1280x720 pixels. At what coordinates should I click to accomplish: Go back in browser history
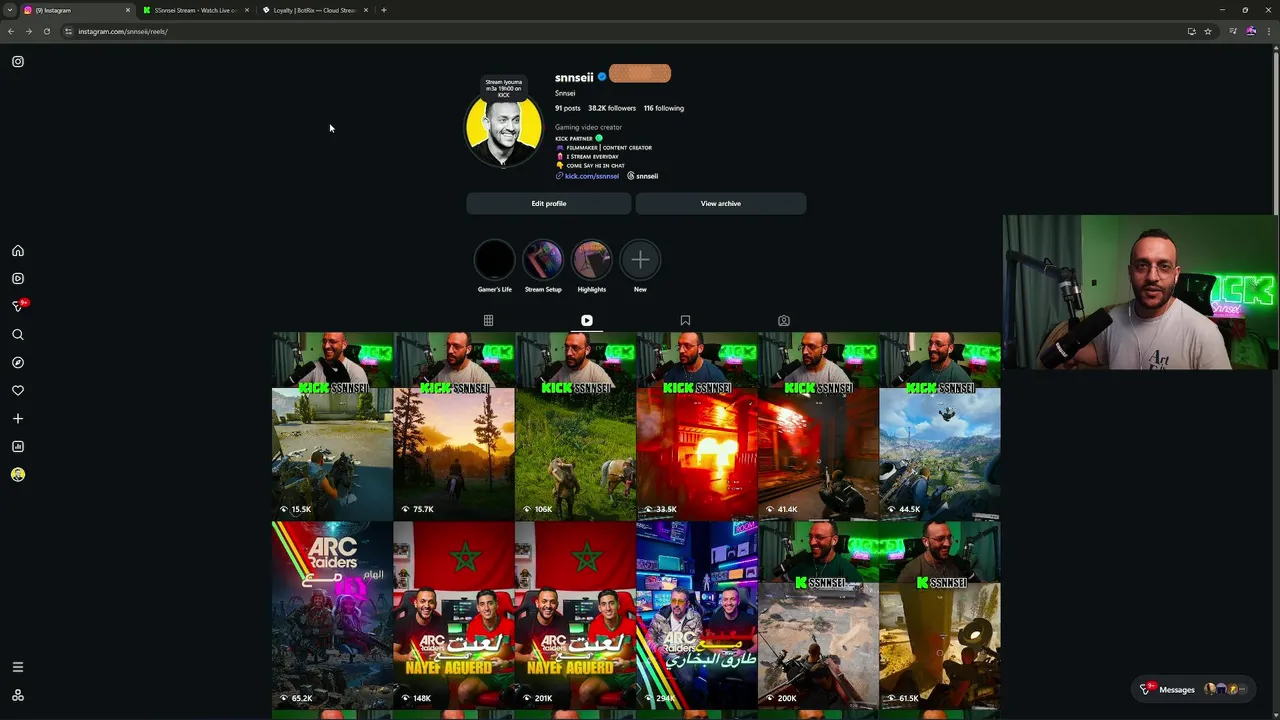[x=11, y=31]
